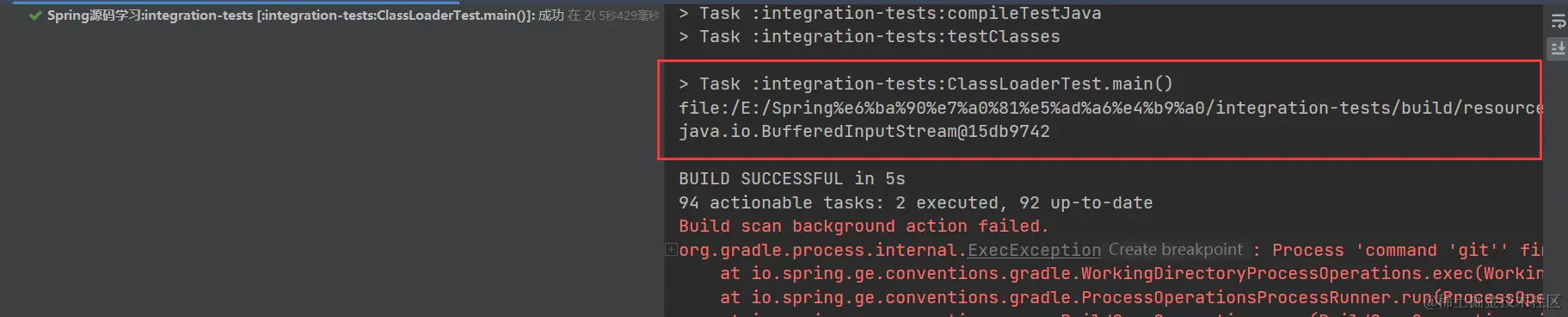Click the compileTestJava task line

click(889, 13)
